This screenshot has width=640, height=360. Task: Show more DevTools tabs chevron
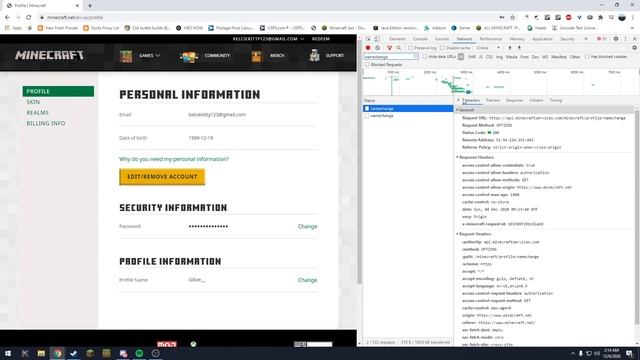click(586, 39)
